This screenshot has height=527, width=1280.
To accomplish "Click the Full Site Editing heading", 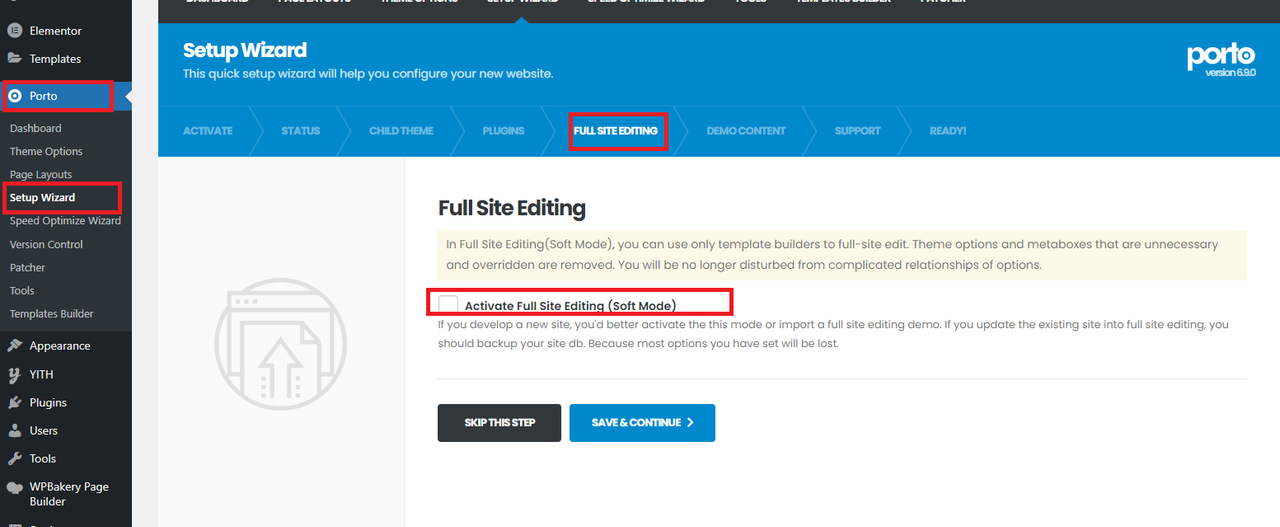I will tap(512, 208).
